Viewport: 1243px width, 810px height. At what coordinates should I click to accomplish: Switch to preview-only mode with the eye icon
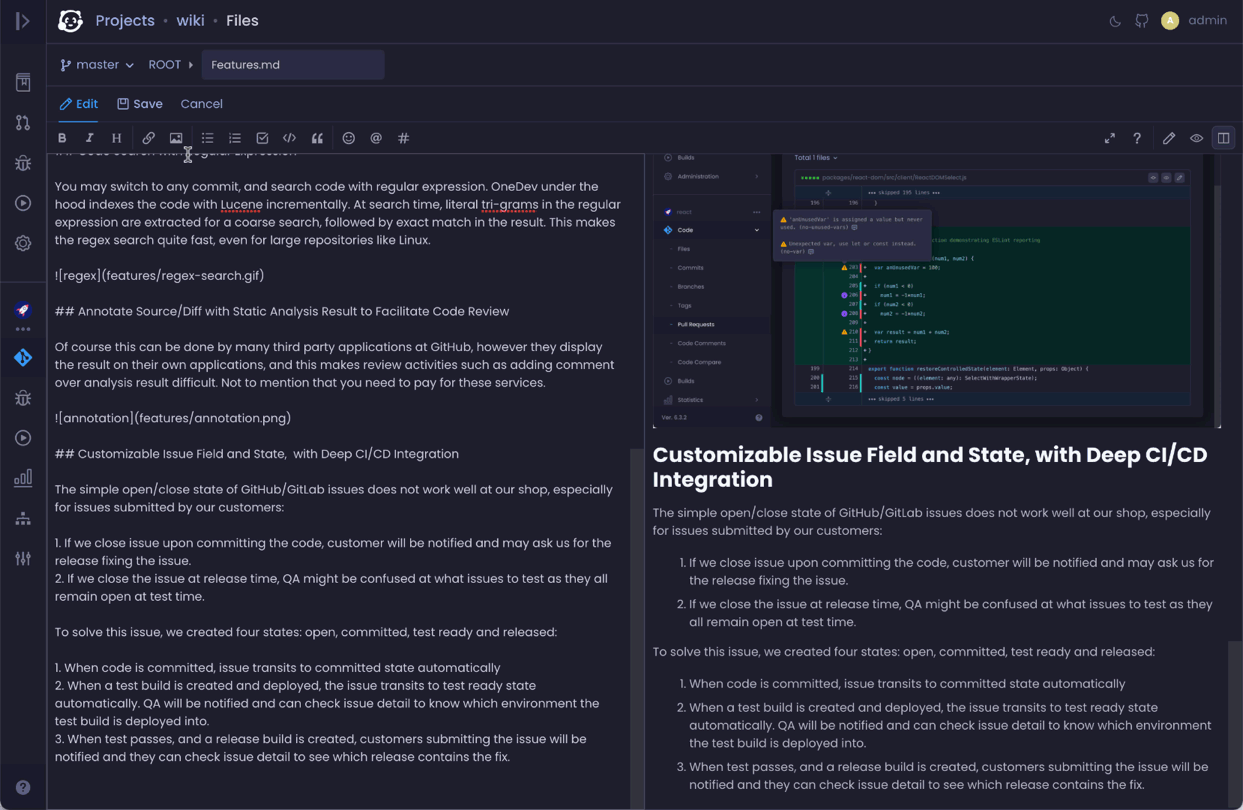[x=1196, y=138]
